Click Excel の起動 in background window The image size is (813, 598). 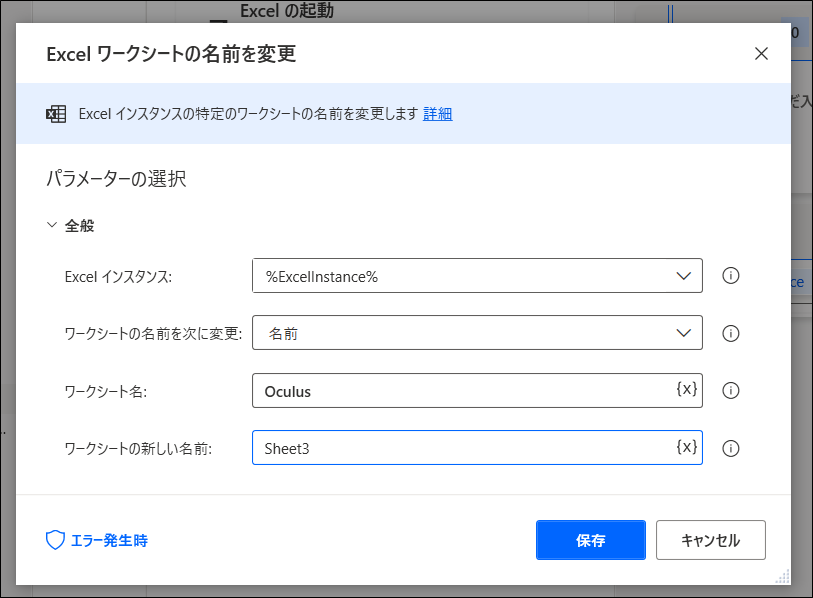287,10
